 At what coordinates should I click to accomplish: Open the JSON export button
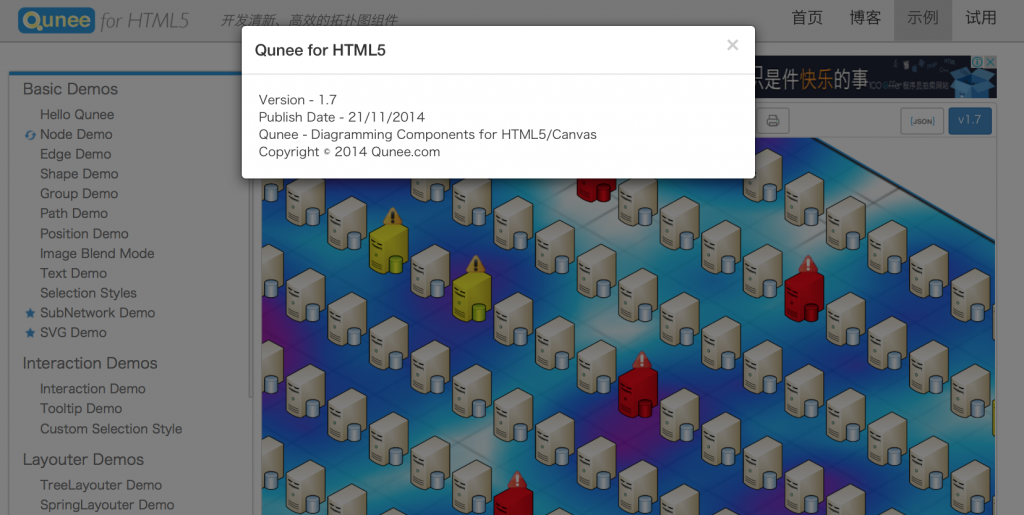pyautogui.click(x=922, y=121)
